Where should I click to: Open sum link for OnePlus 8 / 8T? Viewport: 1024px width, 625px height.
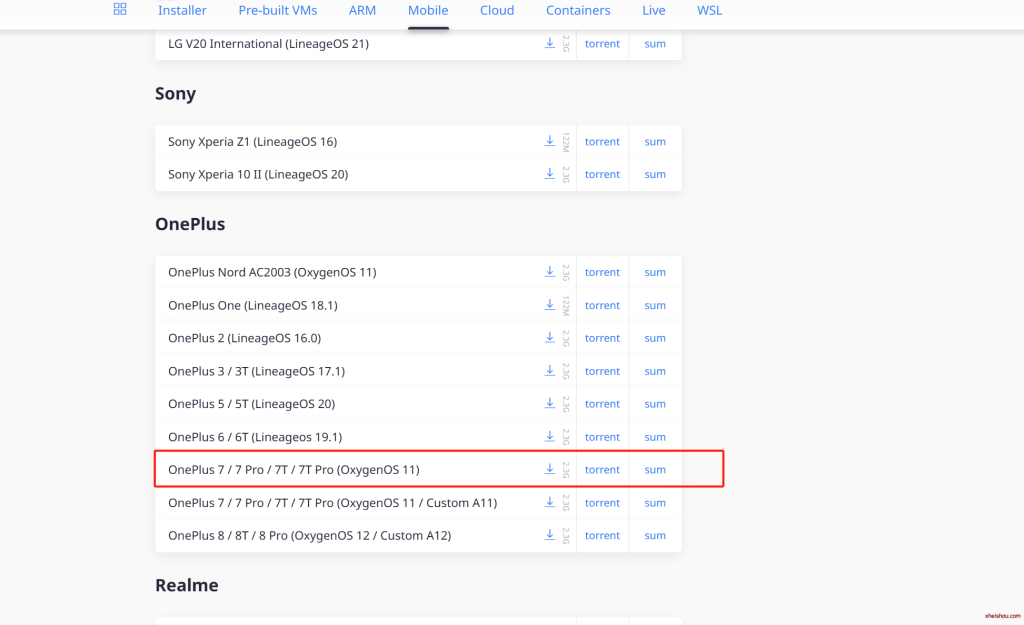click(655, 536)
